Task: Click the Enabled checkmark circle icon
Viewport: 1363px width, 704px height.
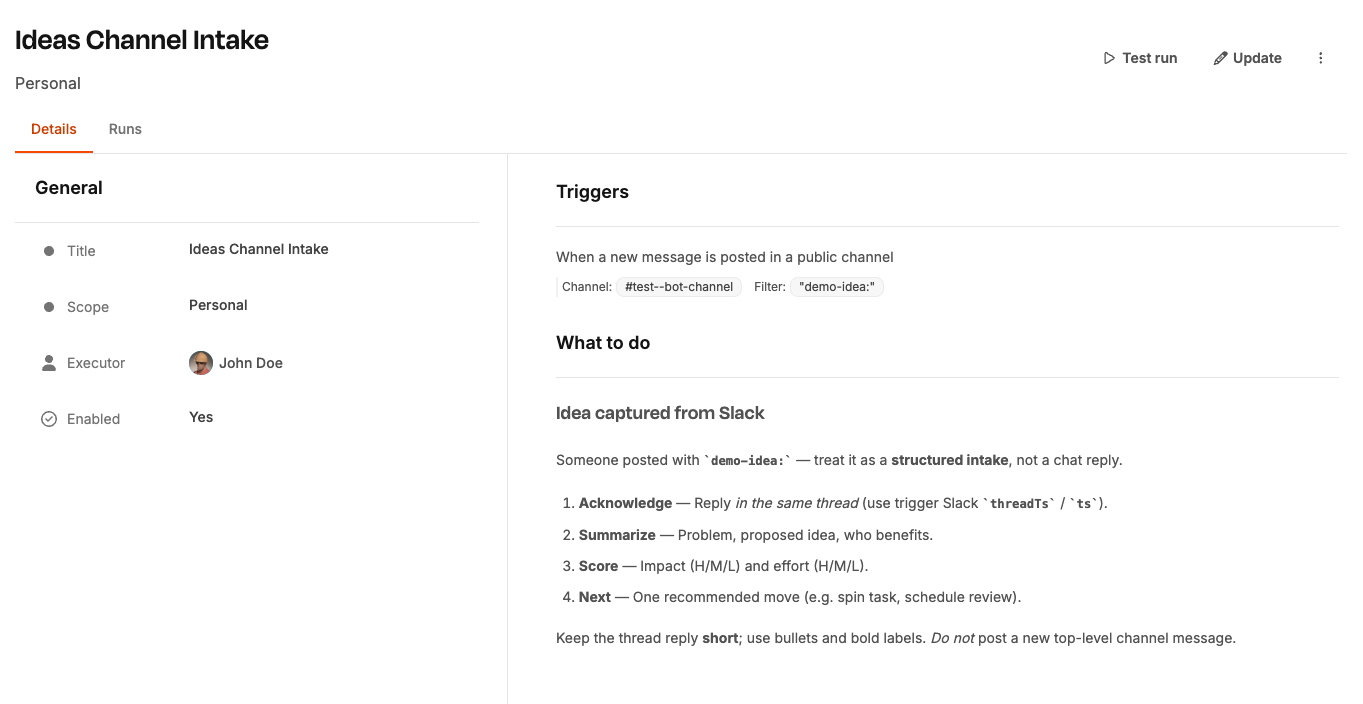Action: (x=49, y=419)
